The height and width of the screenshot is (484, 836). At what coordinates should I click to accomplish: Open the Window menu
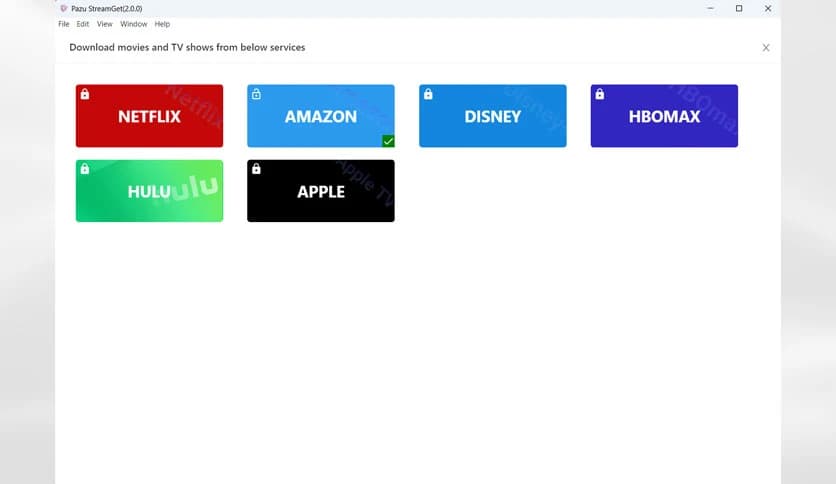pos(133,24)
